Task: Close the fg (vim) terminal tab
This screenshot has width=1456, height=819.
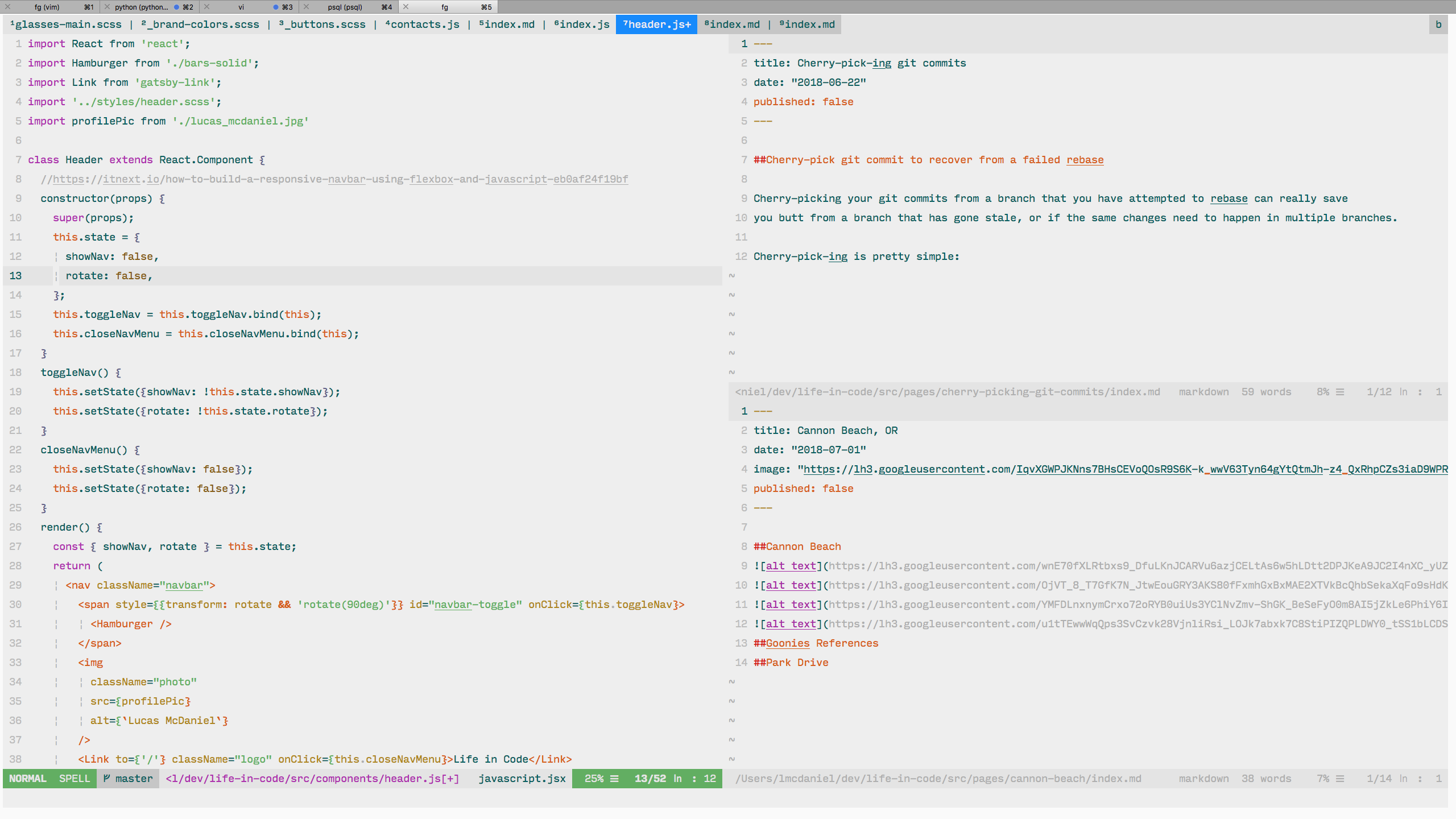Action: point(7,7)
